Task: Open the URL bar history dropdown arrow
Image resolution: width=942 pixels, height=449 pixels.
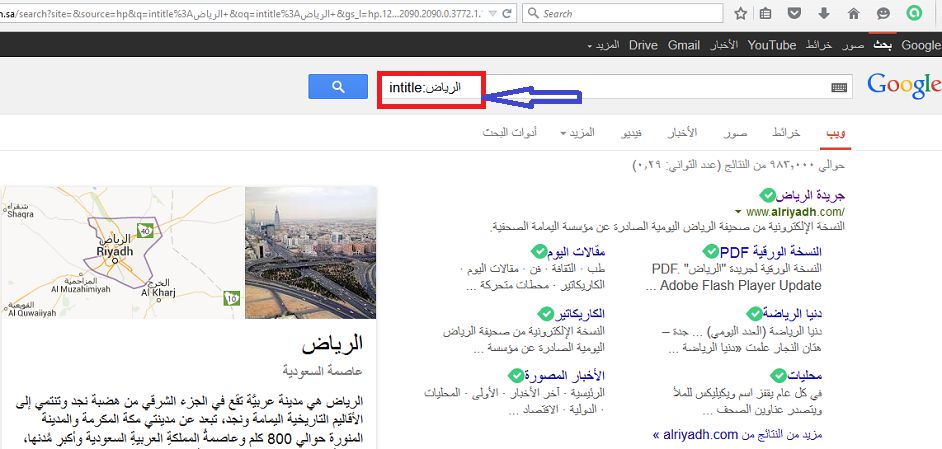Action: (x=492, y=13)
